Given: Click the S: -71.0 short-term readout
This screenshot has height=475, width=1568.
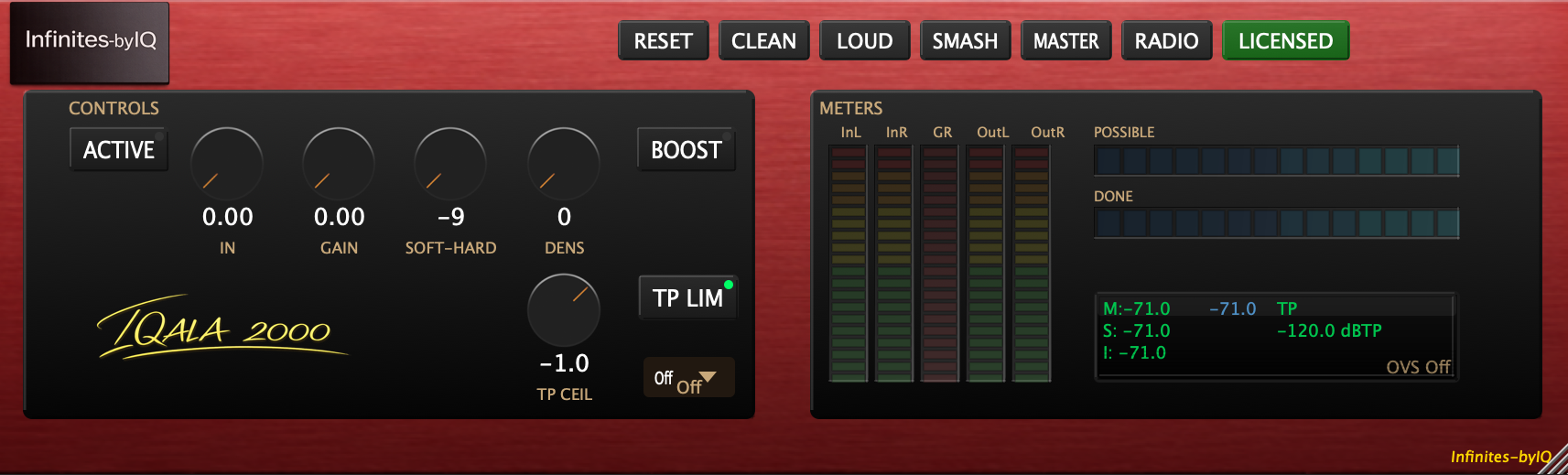Looking at the screenshot, I should point(1137,330).
